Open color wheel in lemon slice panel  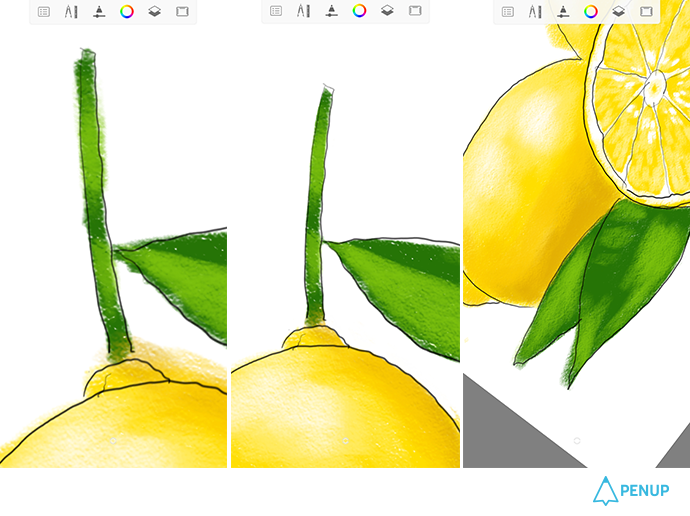click(x=591, y=11)
